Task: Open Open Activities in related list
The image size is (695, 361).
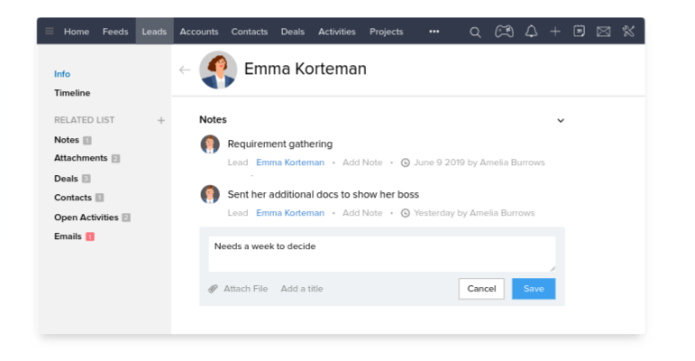Action: [x=86, y=218]
